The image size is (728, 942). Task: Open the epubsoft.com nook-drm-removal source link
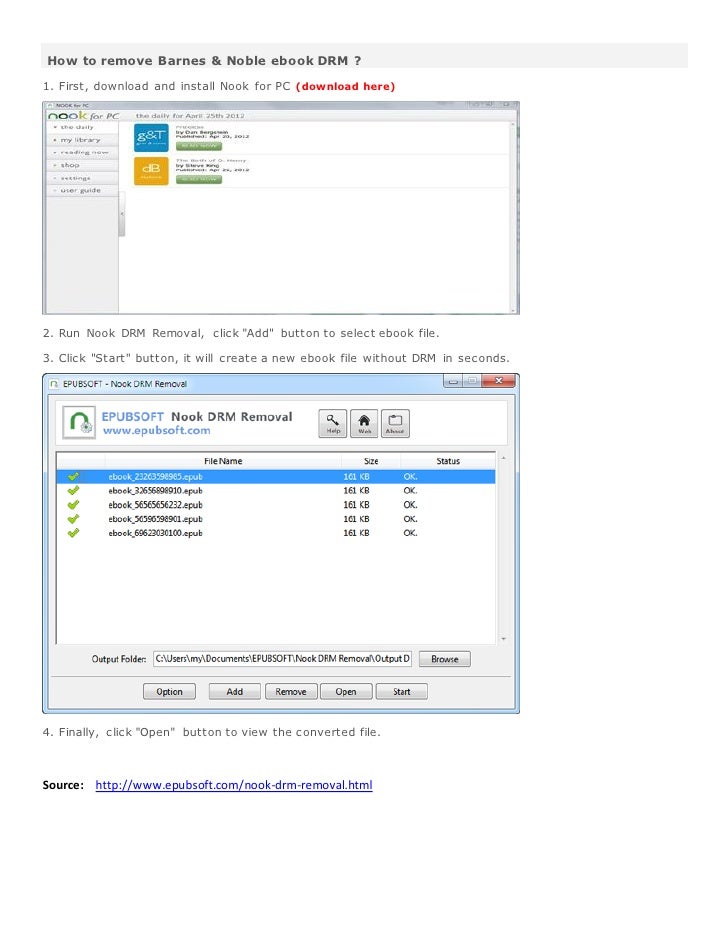pos(234,785)
